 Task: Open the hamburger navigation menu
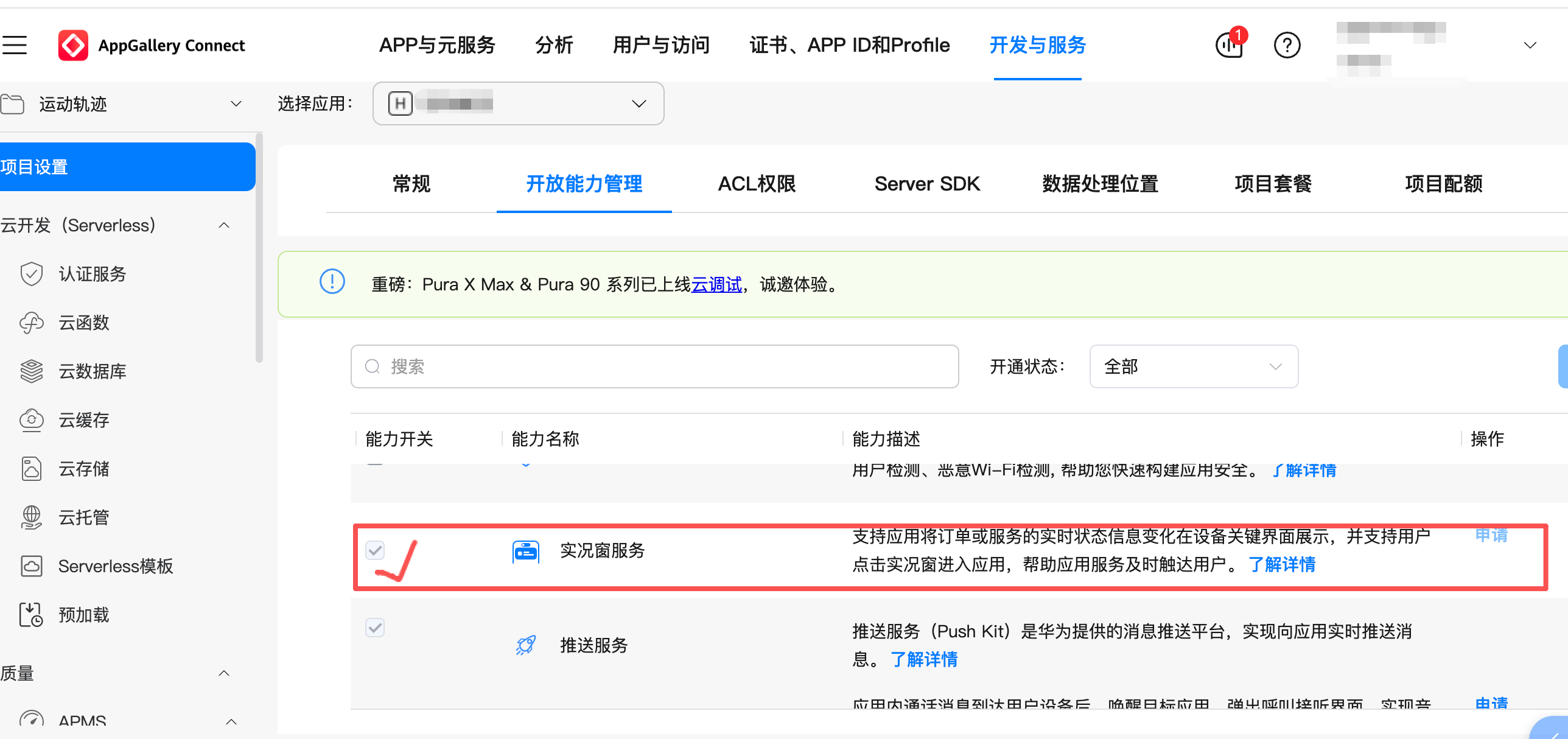[15, 45]
